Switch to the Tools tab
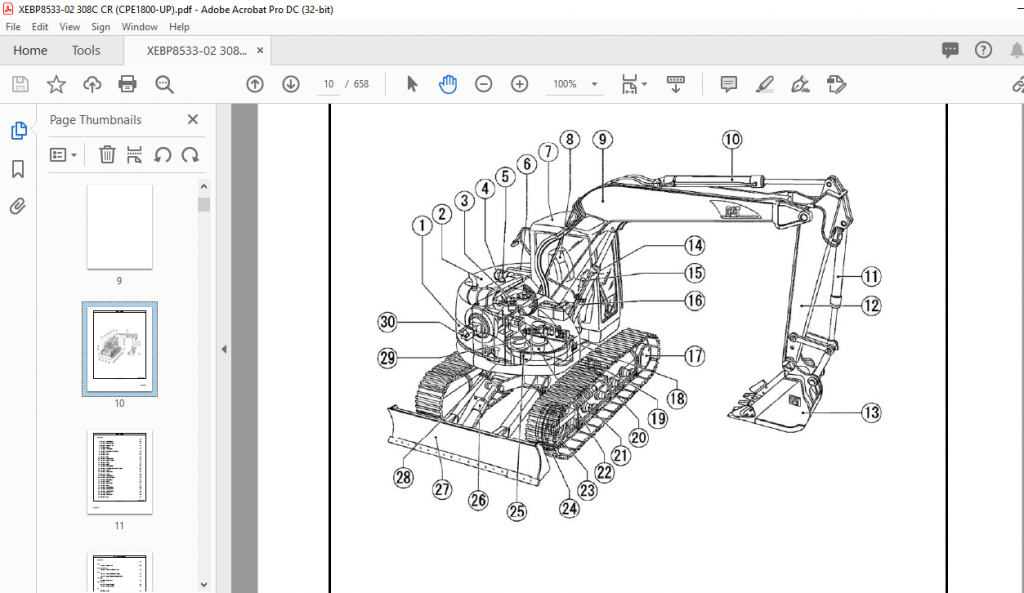The image size is (1024, 593). 86,50
